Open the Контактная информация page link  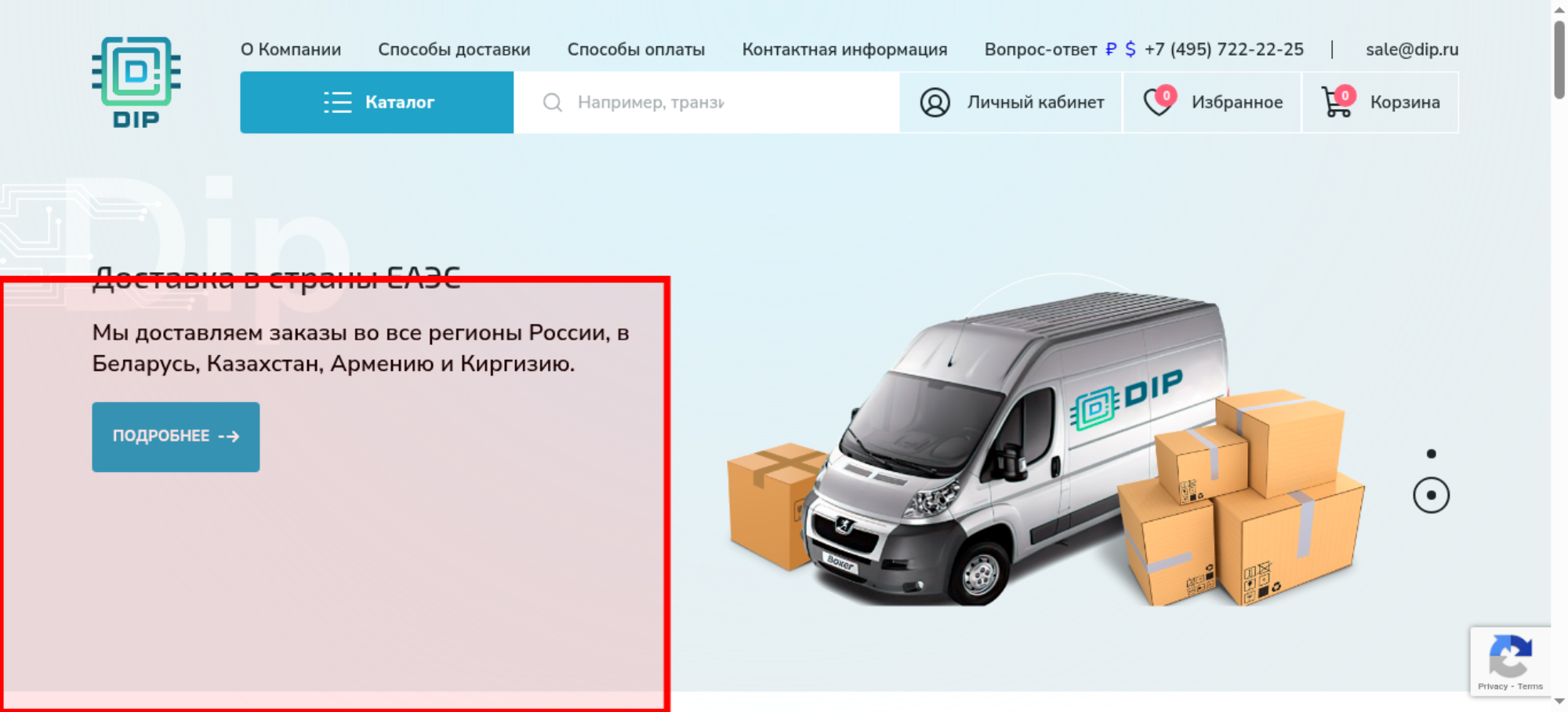pos(844,49)
